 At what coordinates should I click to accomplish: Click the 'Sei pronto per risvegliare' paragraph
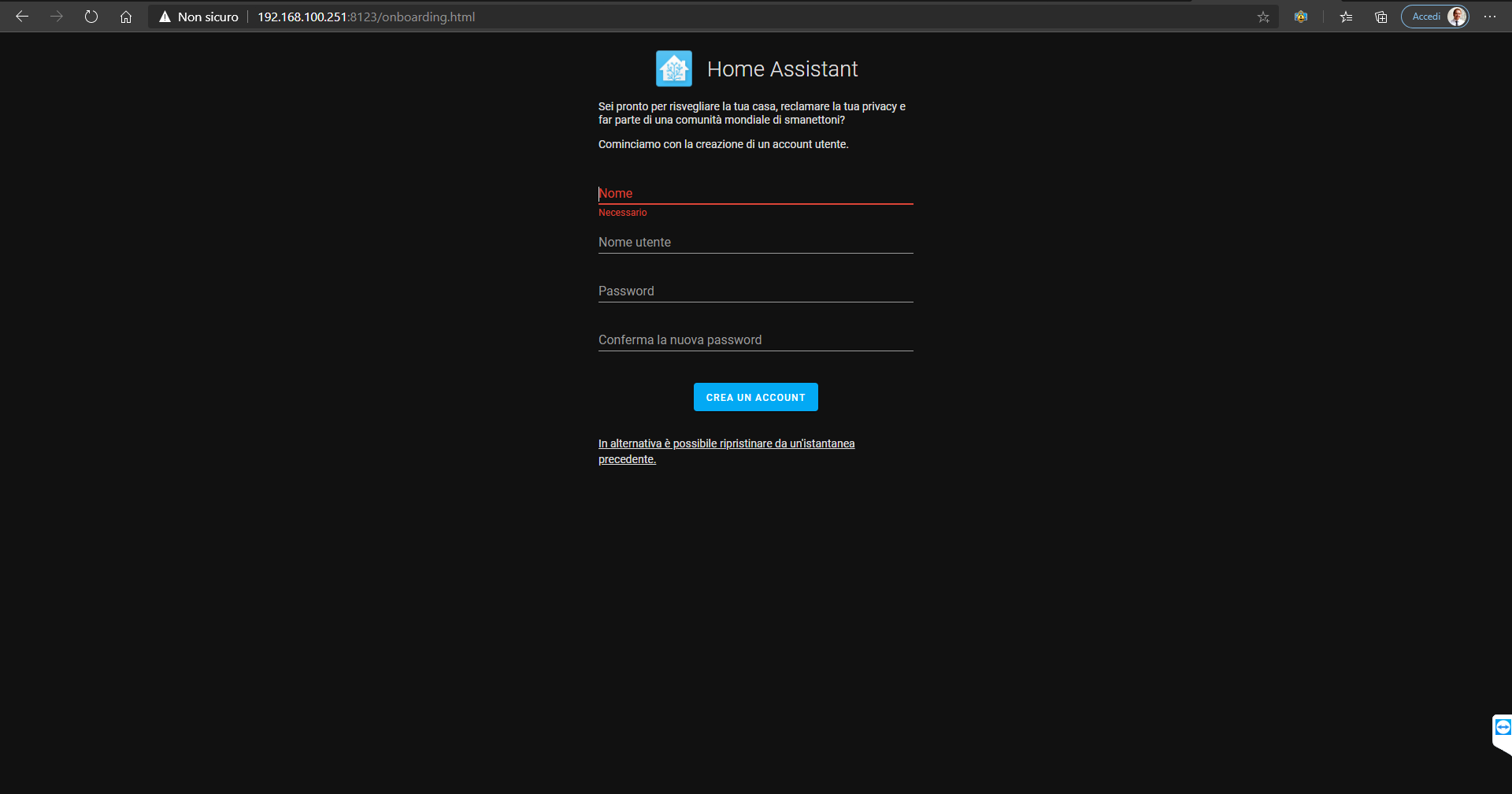pyautogui.click(x=752, y=113)
